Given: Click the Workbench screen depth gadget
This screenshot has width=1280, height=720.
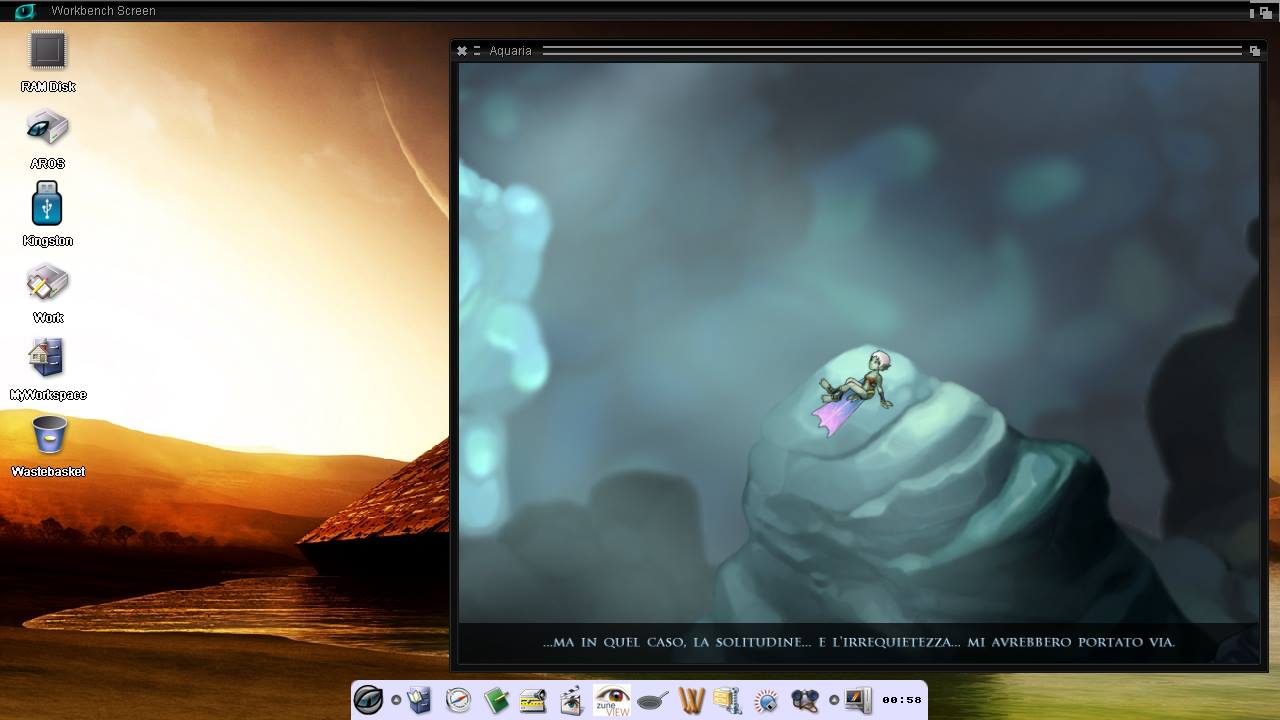Looking at the screenshot, I should [x=1265, y=11].
